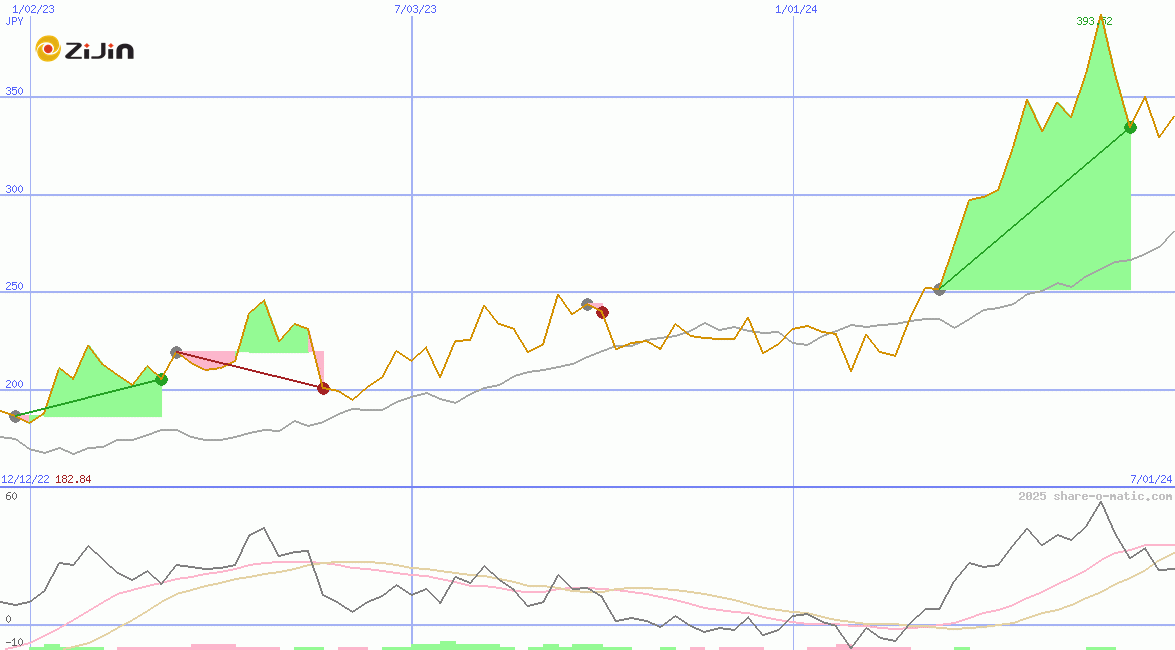
Task: Click the ZiJin company logo icon
Action: tap(47, 48)
